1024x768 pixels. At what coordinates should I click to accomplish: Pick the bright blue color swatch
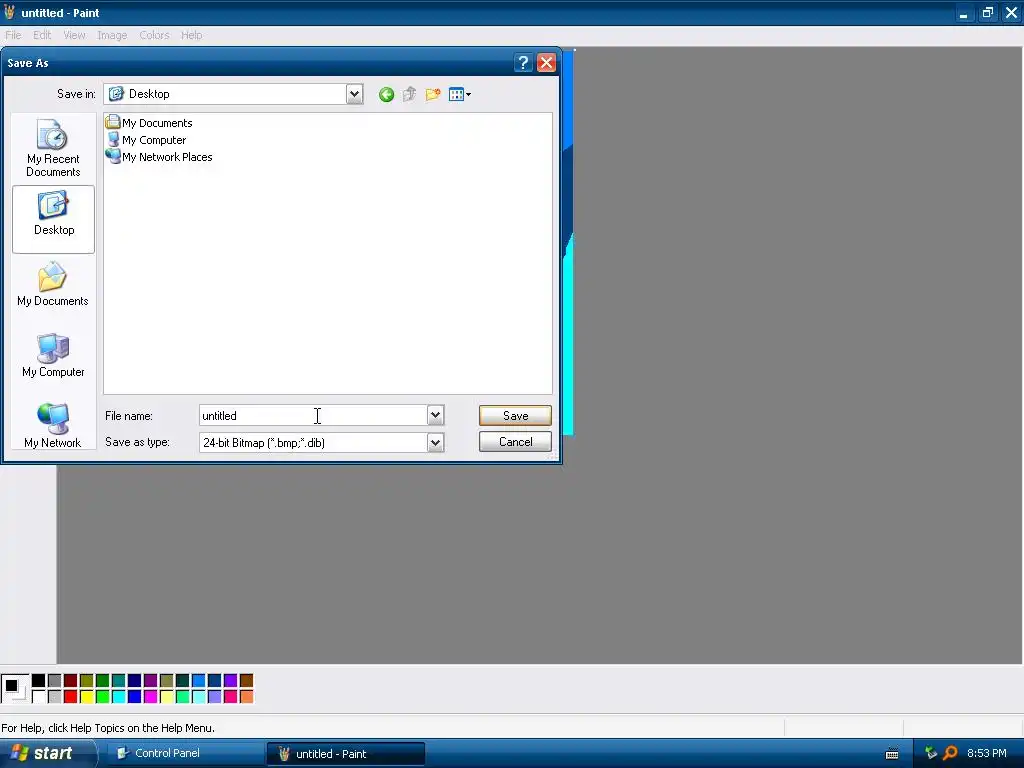(x=135, y=697)
